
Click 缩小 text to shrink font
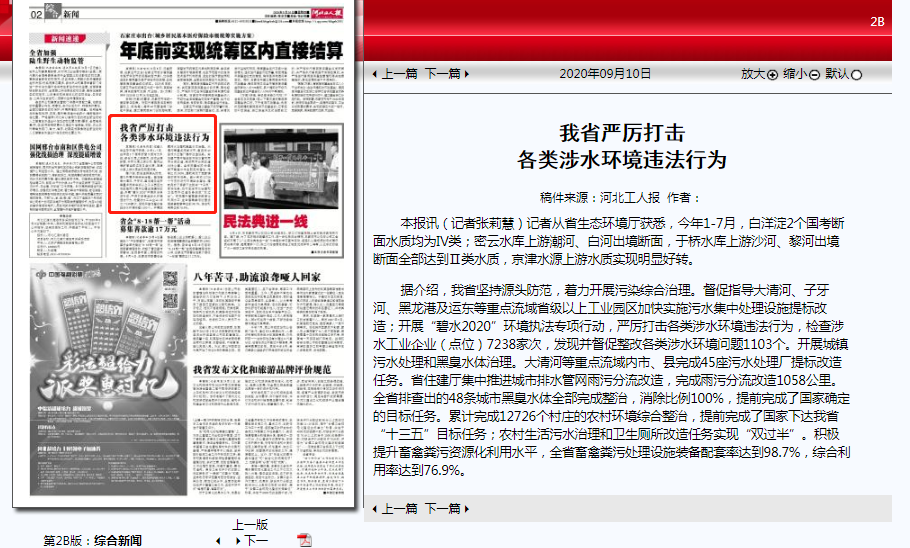[x=794, y=74]
